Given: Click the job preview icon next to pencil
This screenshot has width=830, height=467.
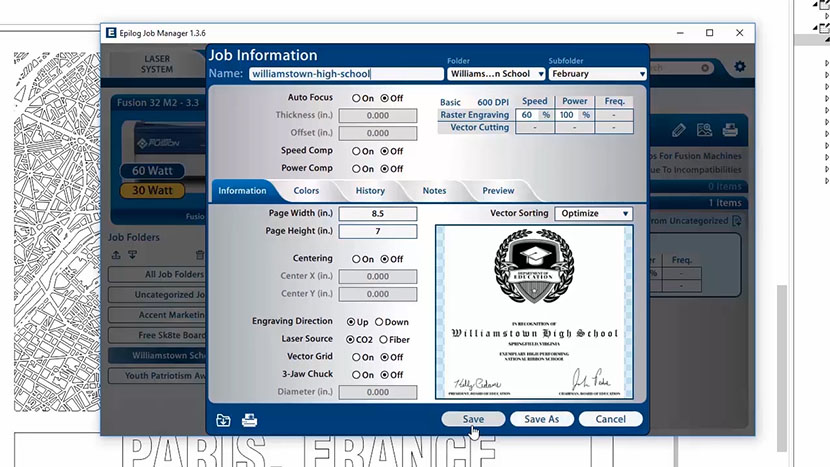Looking at the screenshot, I should pyautogui.click(x=704, y=130).
